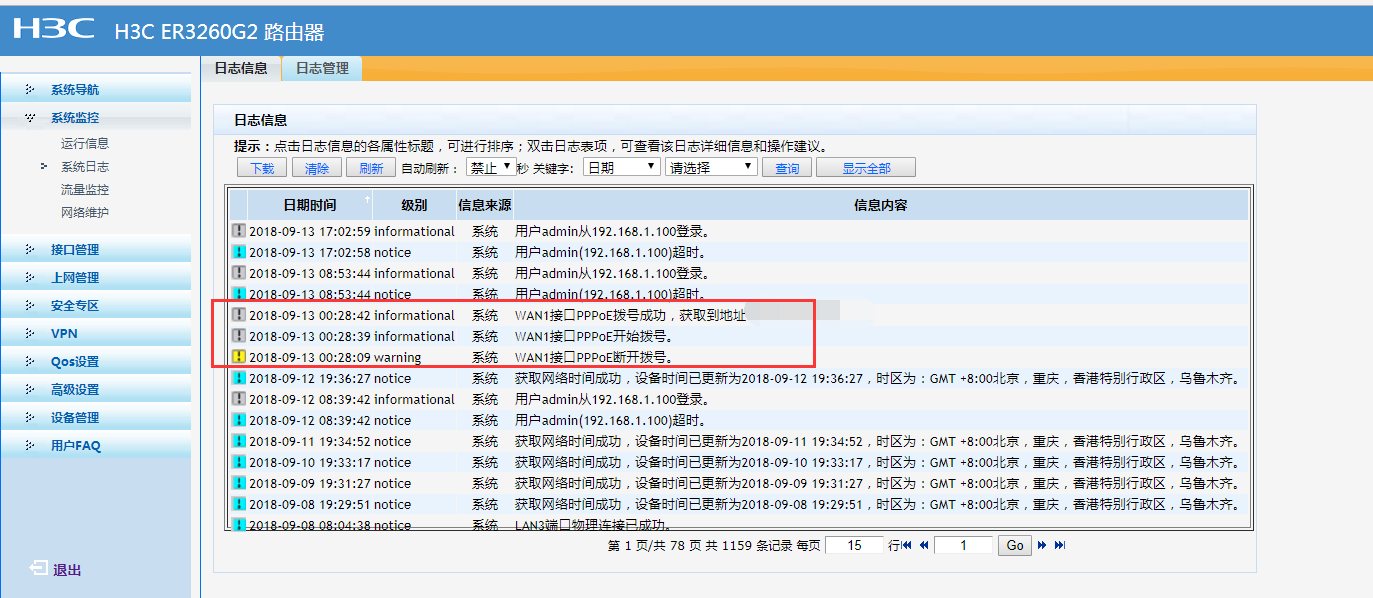The image size is (1373, 598).
Task: Select the 2018-09-13 08:53:44 informational entry
Action: click(739, 273)
